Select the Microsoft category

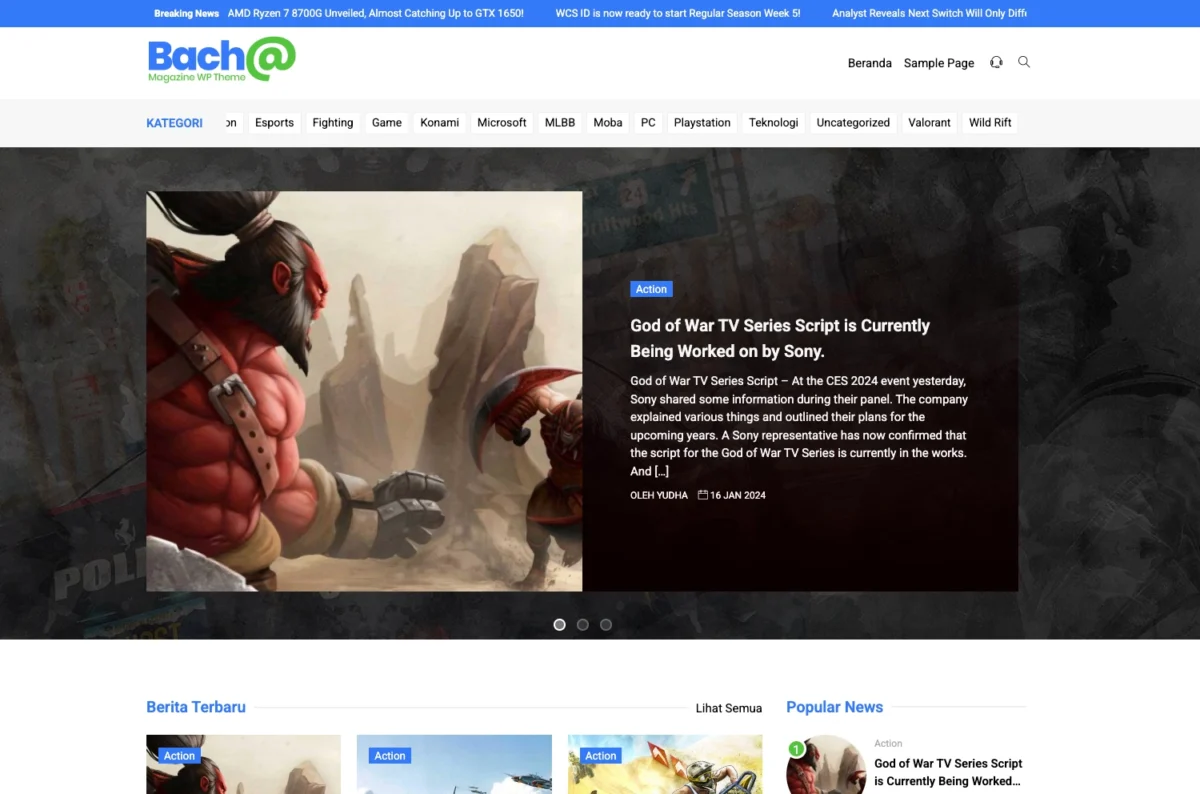pyautogui.click(x=502, y=123)
